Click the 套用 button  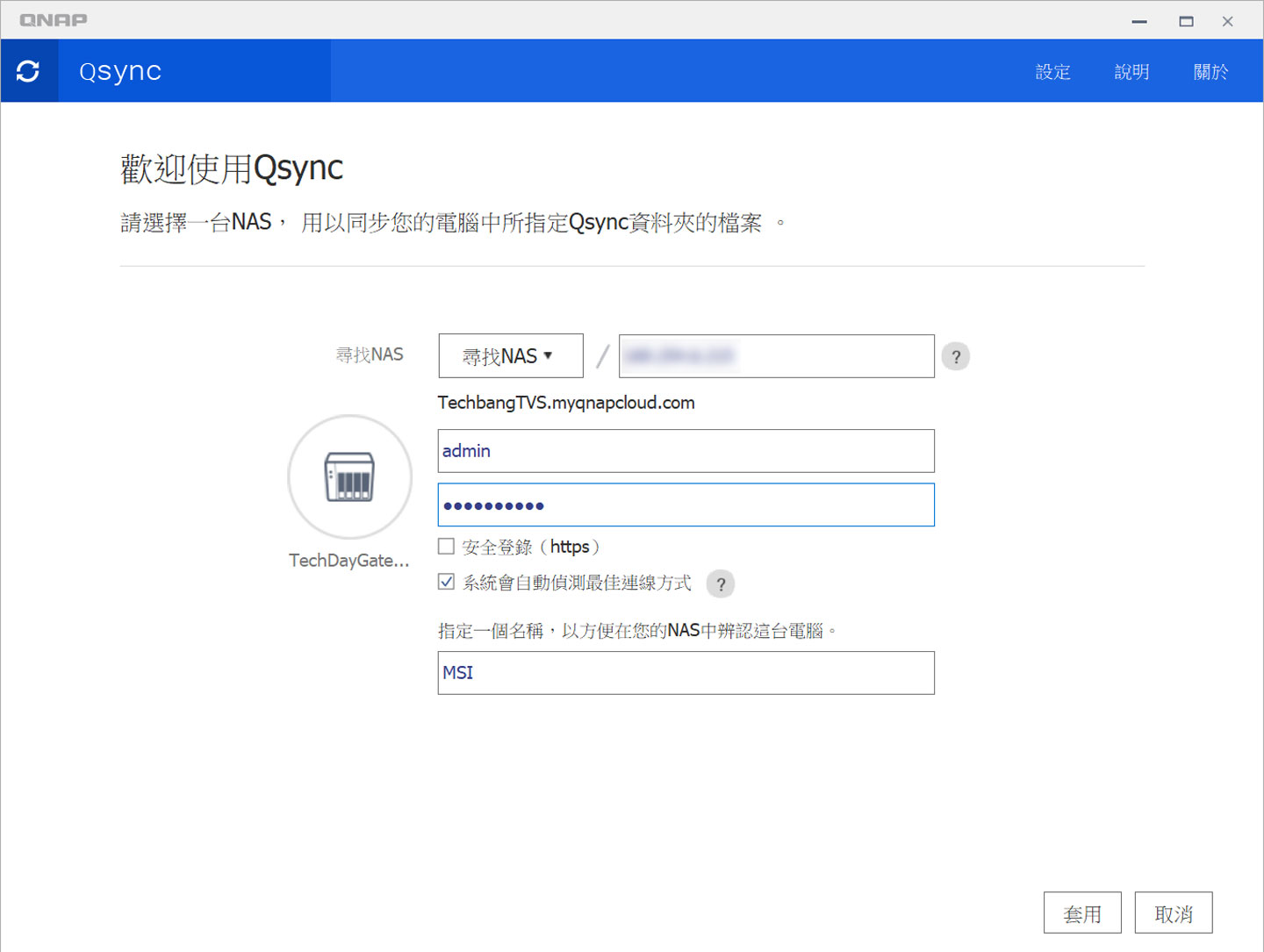1082,913
